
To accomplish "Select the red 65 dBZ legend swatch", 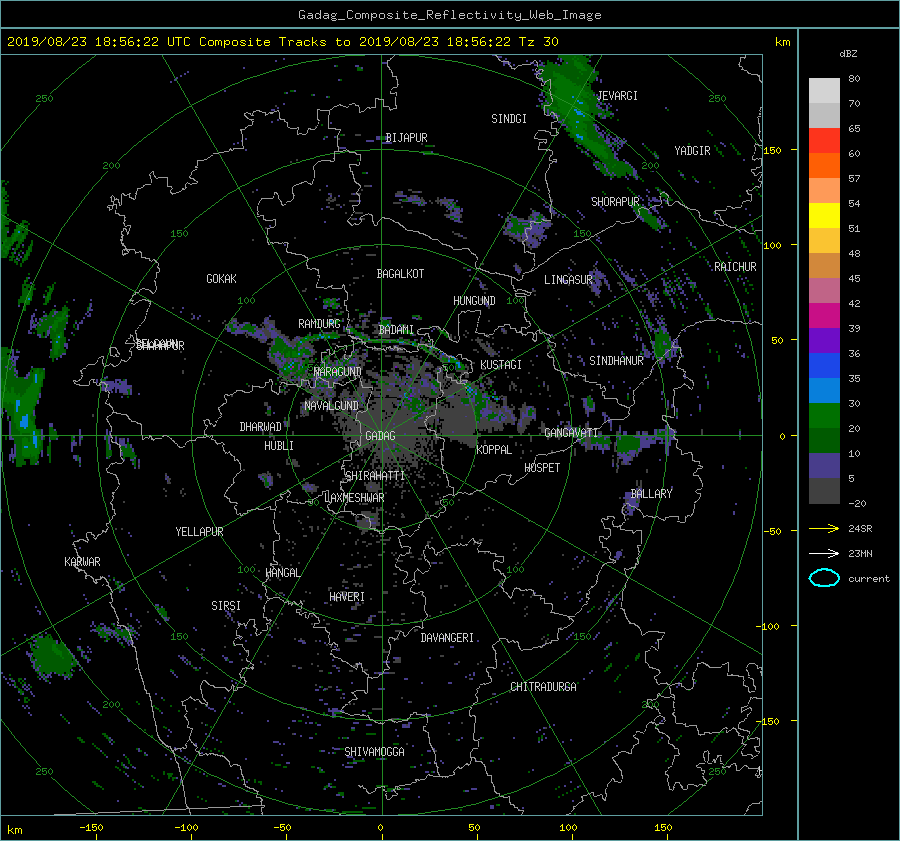I will coord(824,140).
